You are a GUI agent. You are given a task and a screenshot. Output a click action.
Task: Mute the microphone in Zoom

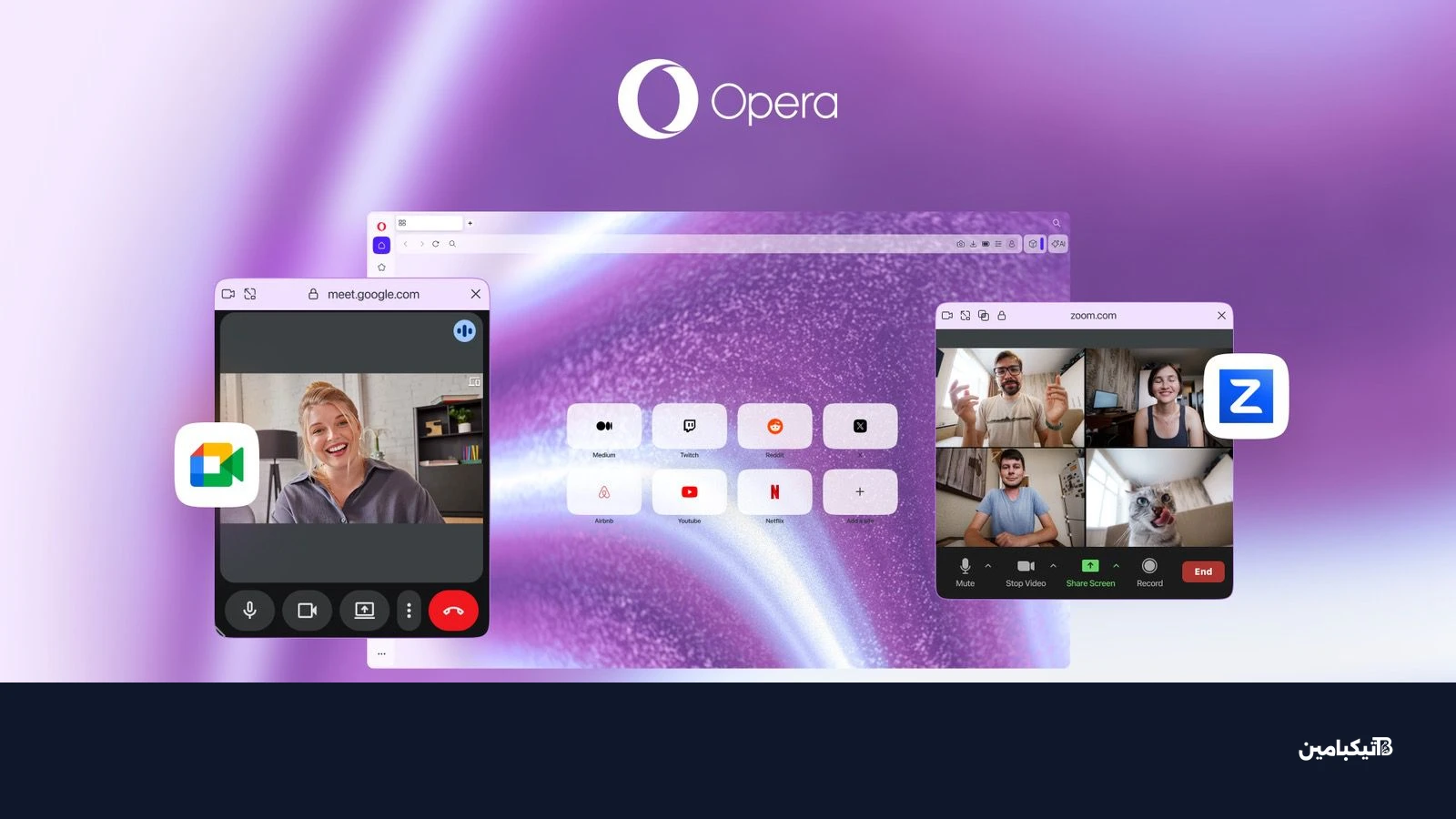click(965, 571)
